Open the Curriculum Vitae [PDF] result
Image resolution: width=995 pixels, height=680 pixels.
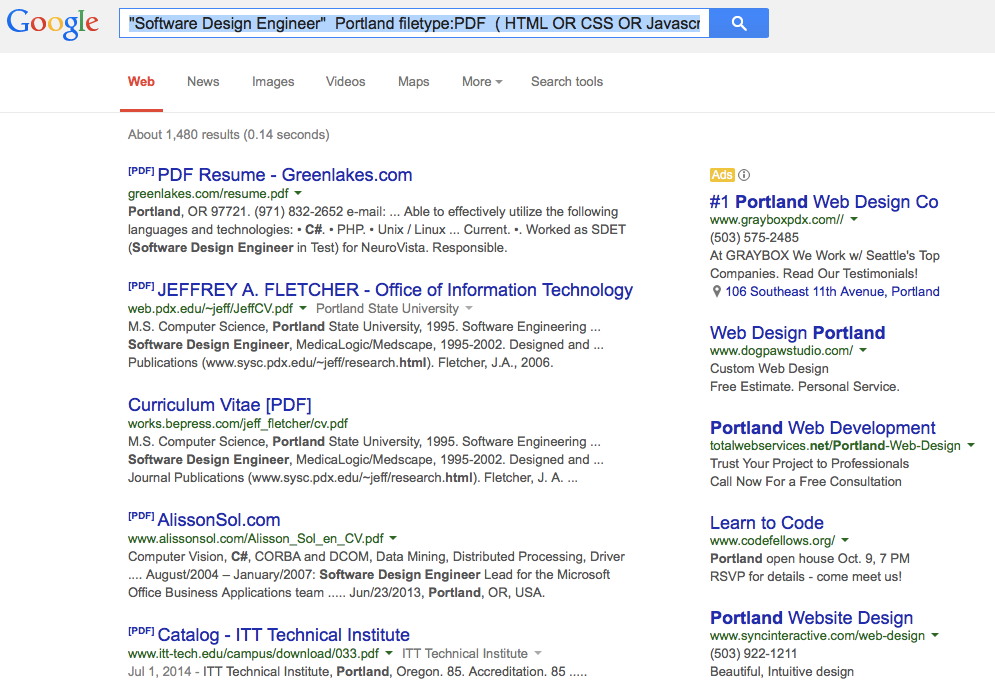[x=220, y=405]
